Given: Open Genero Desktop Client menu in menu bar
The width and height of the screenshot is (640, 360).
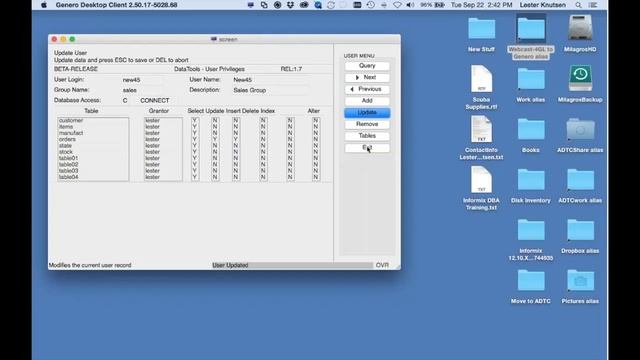Looking at the screenshot, I should click(x=116, y=5).
